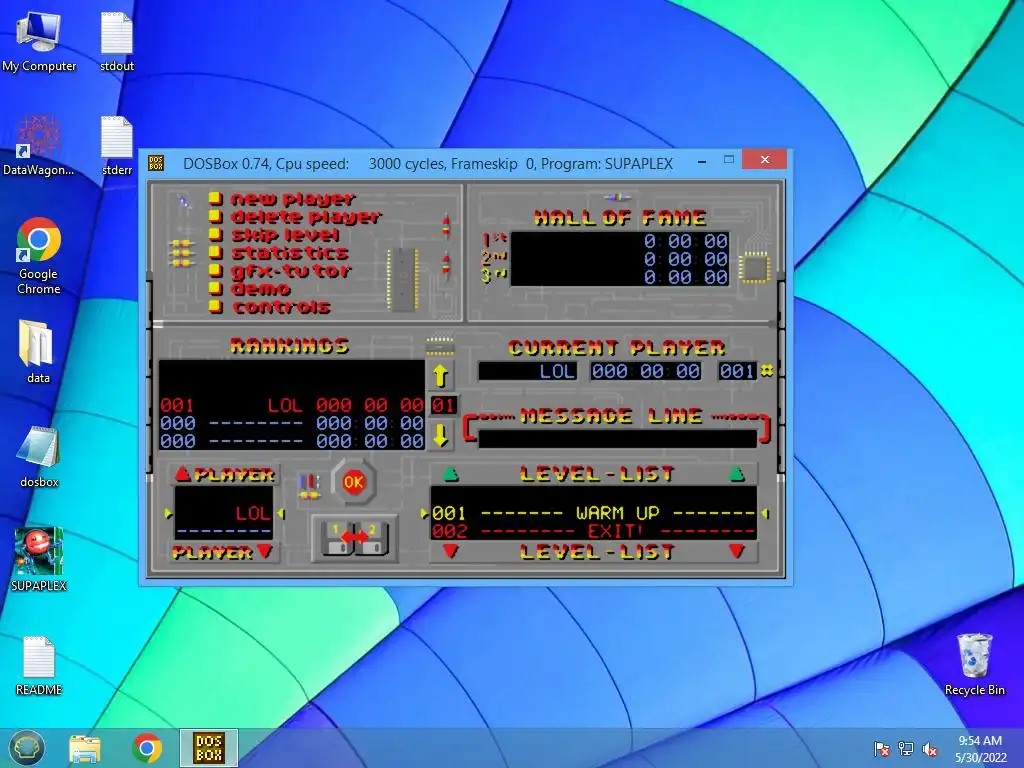Click the current player time 000 00 00

tap(645, 371)
